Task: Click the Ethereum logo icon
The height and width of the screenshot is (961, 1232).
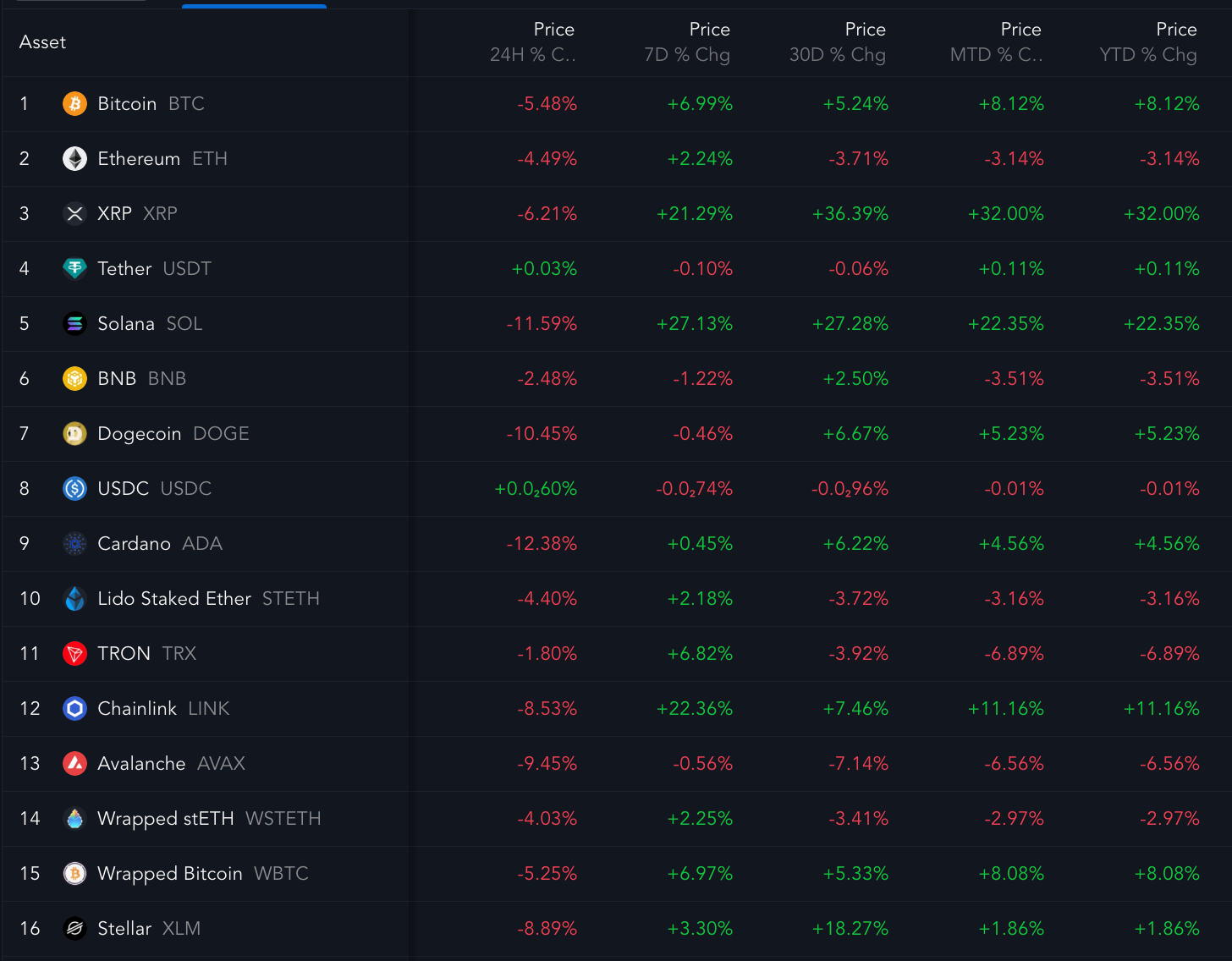Action: click(74, 159)
